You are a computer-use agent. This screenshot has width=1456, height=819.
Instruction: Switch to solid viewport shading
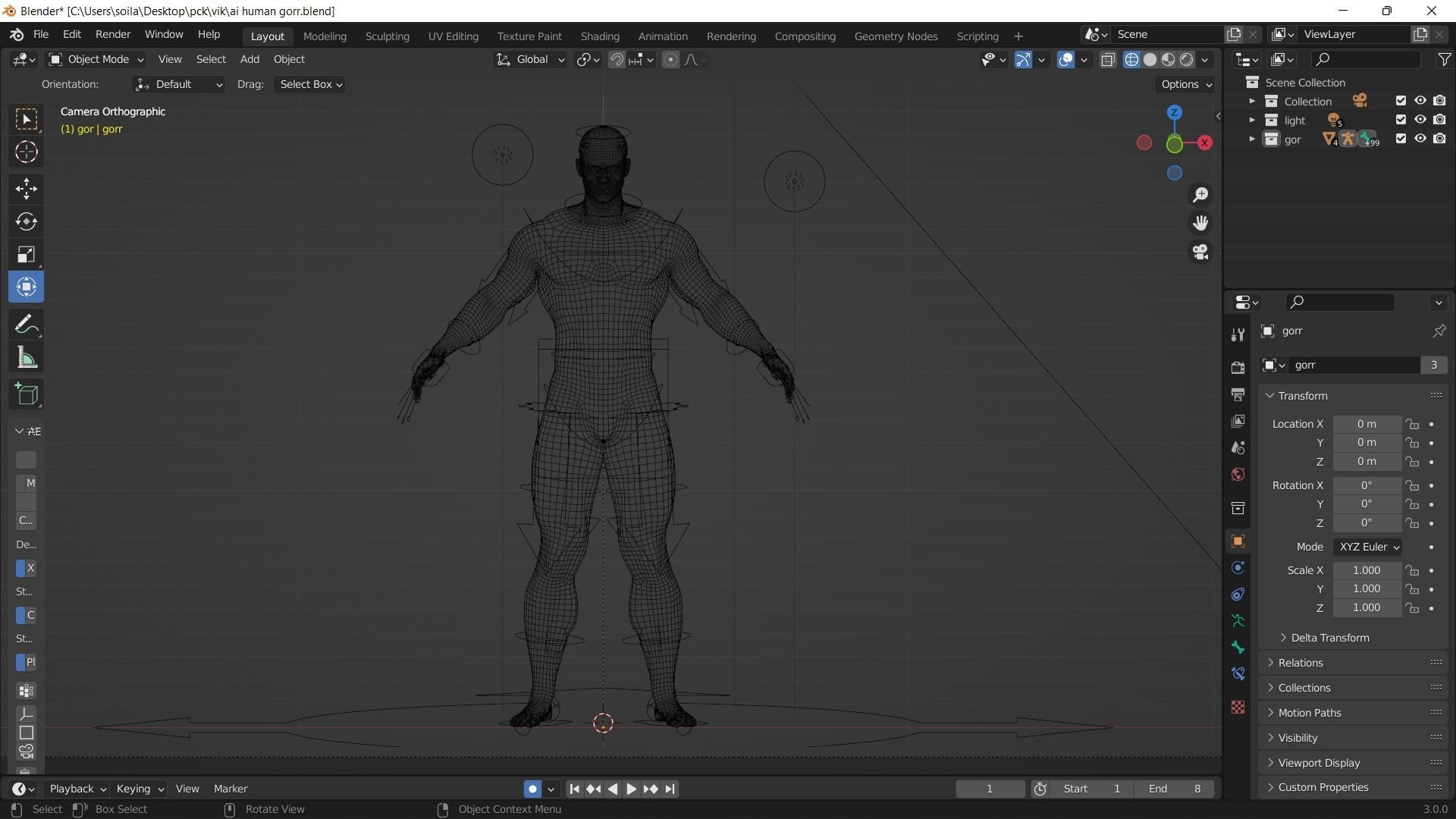pos(1150,59)
